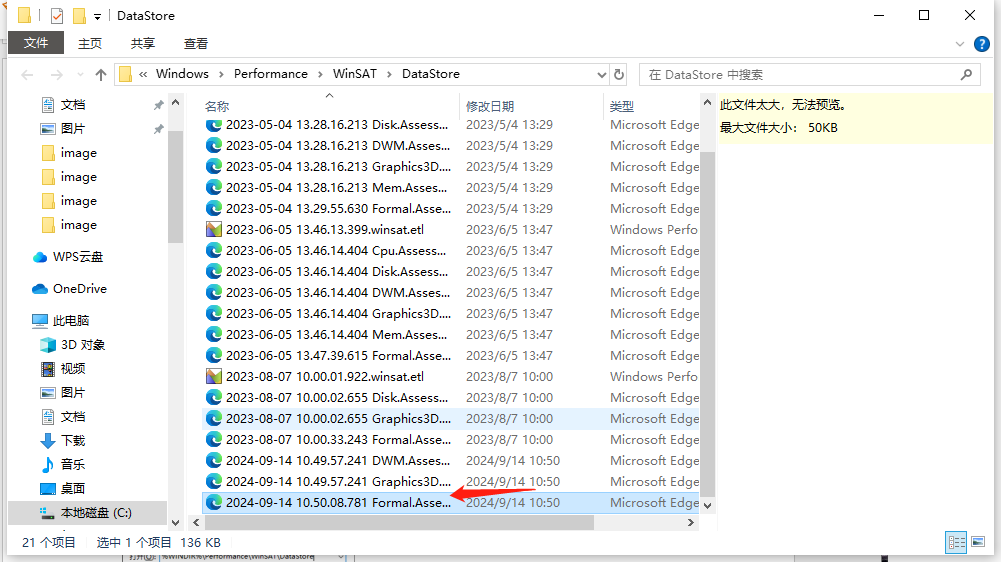This screenshot has height=562, width=1001.
Task: Open 下载 folder in sidebar
Action: coord(72,441)
